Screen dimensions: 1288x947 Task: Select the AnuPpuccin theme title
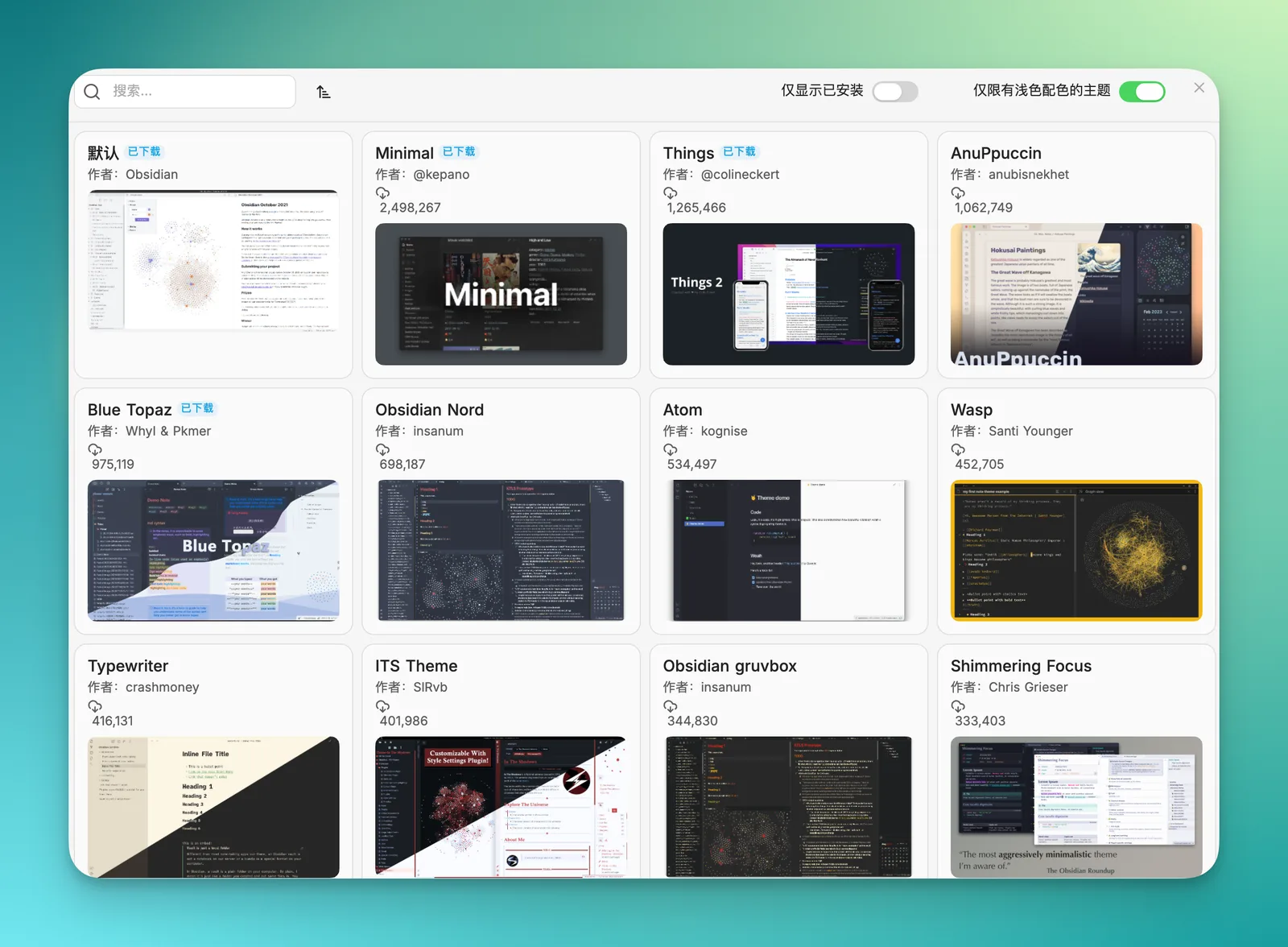(x=996, y=153)
